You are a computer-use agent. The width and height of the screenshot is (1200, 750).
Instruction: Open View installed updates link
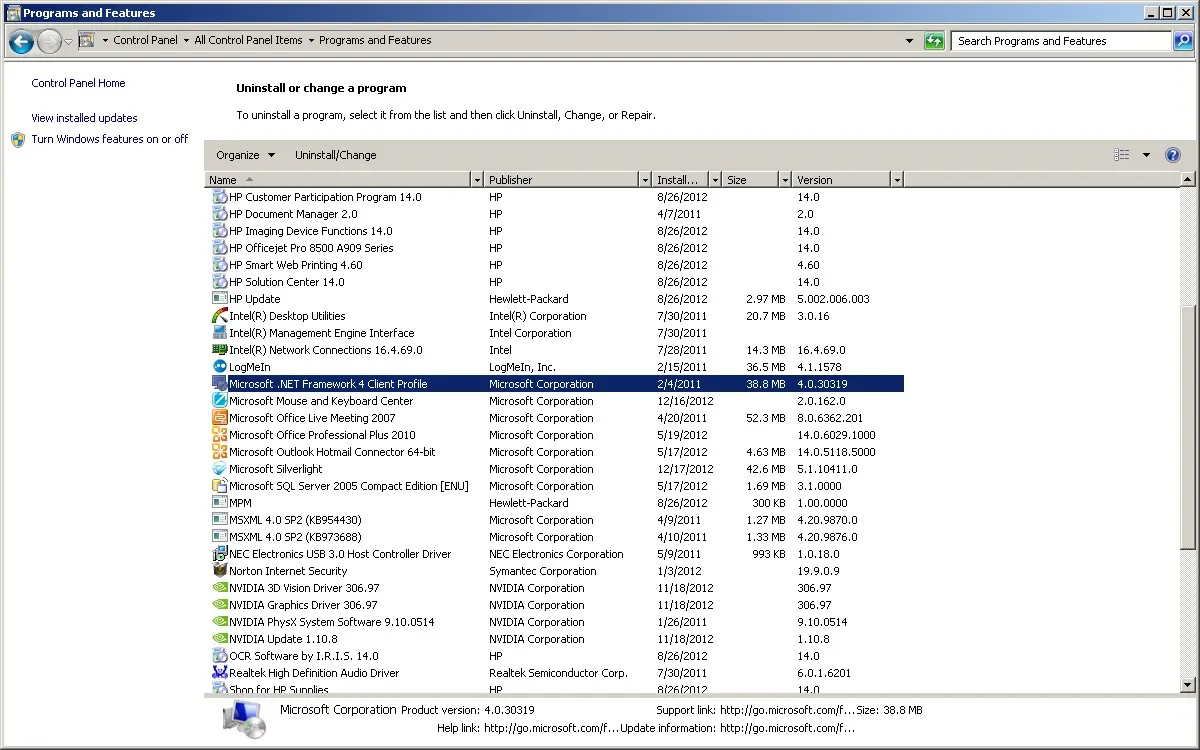[x=85, y=118]
